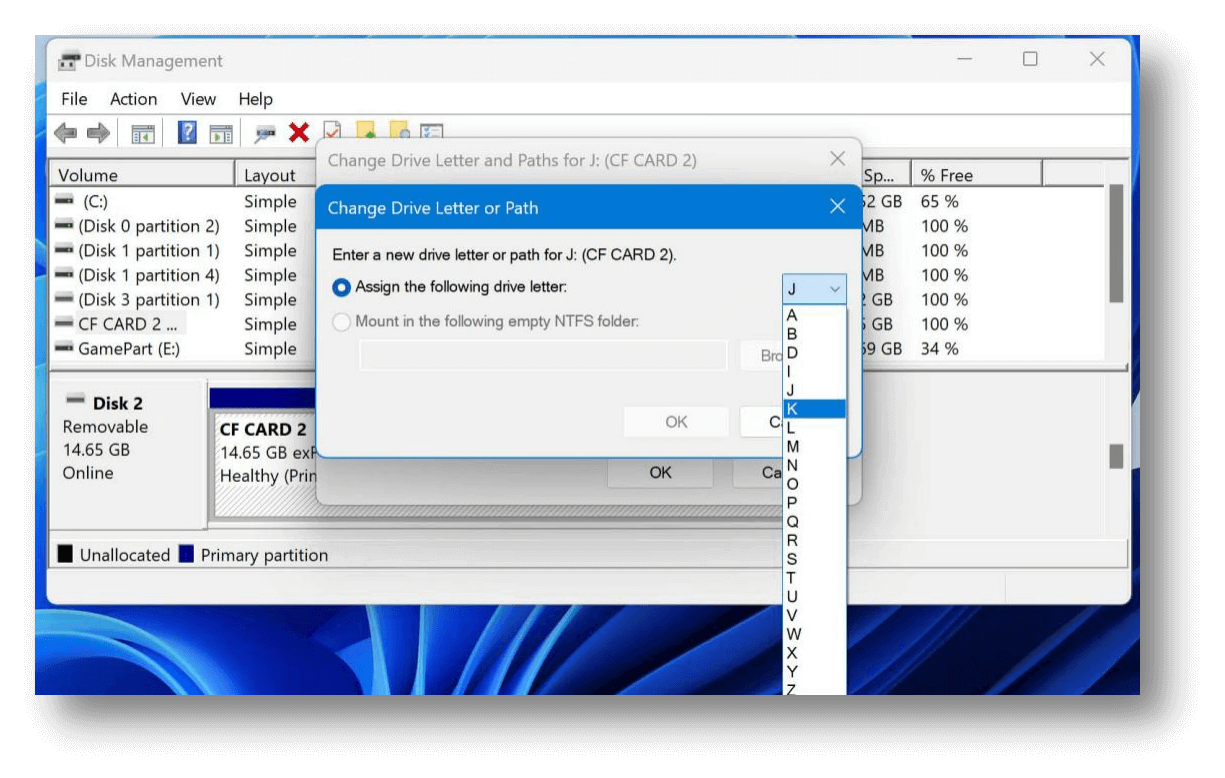
Task: Click the red X delete volume icon
Action: tap(299, 131)
